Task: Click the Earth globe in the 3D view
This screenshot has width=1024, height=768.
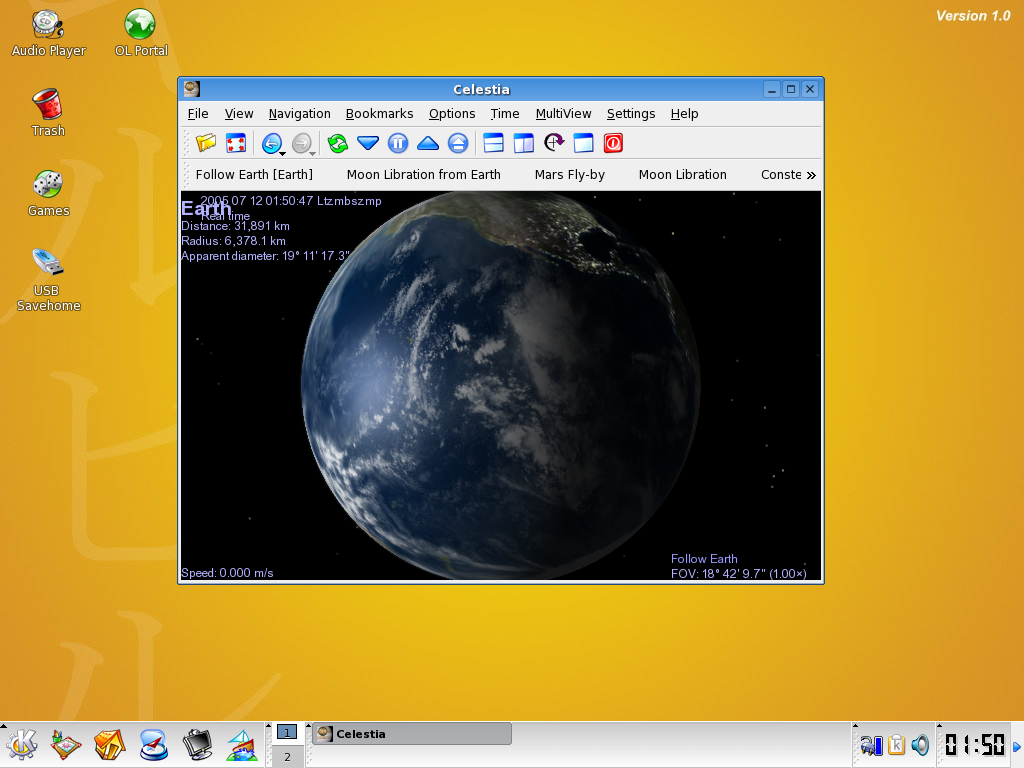Action: pos(501,385)
